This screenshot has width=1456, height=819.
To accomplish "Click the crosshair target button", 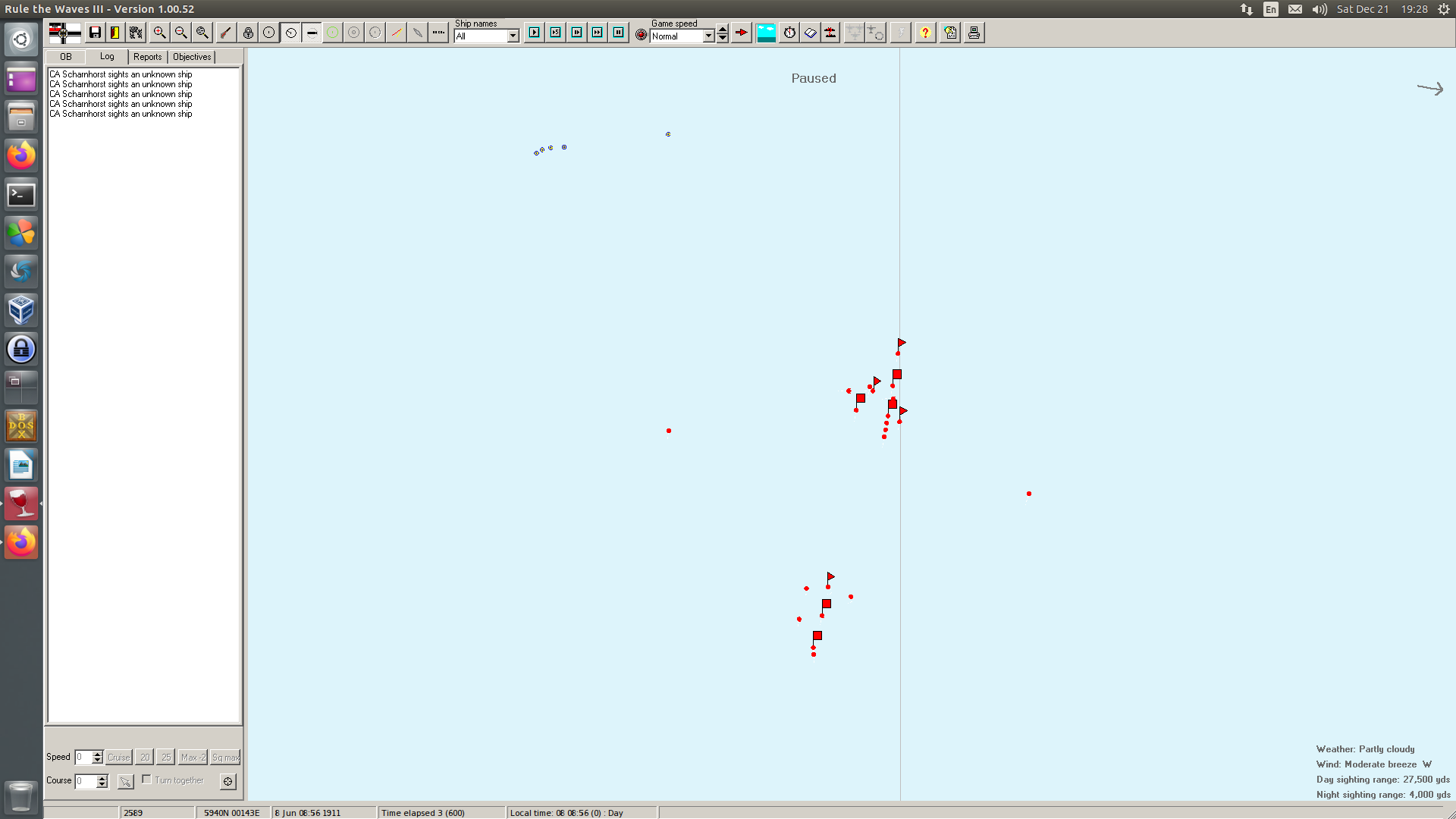I will point(227,781).
